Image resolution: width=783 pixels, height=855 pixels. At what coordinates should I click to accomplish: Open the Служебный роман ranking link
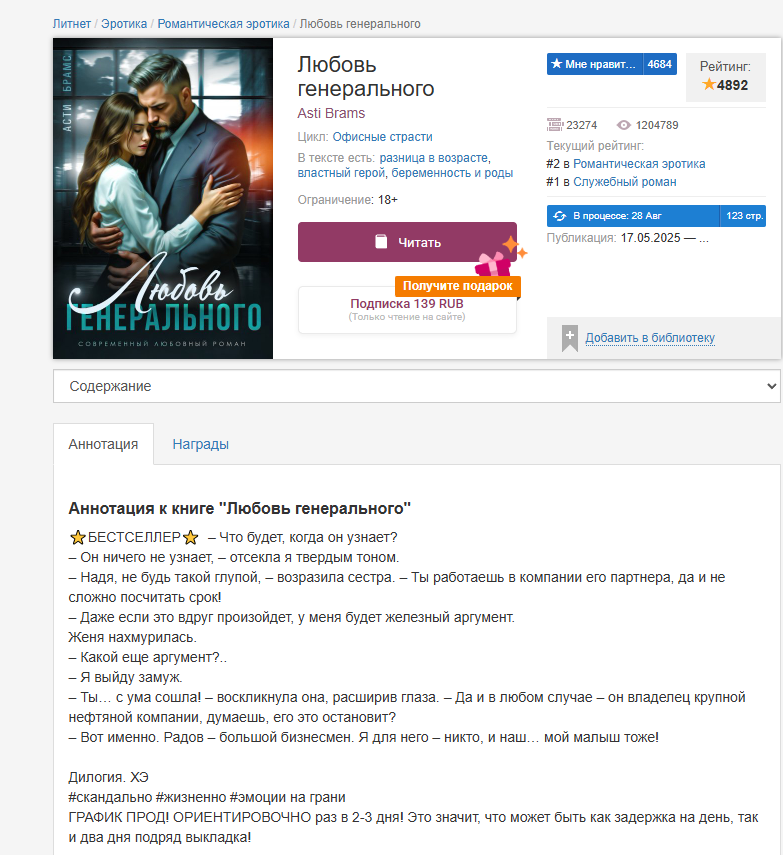pyautogui.click(x=624, y=182)
